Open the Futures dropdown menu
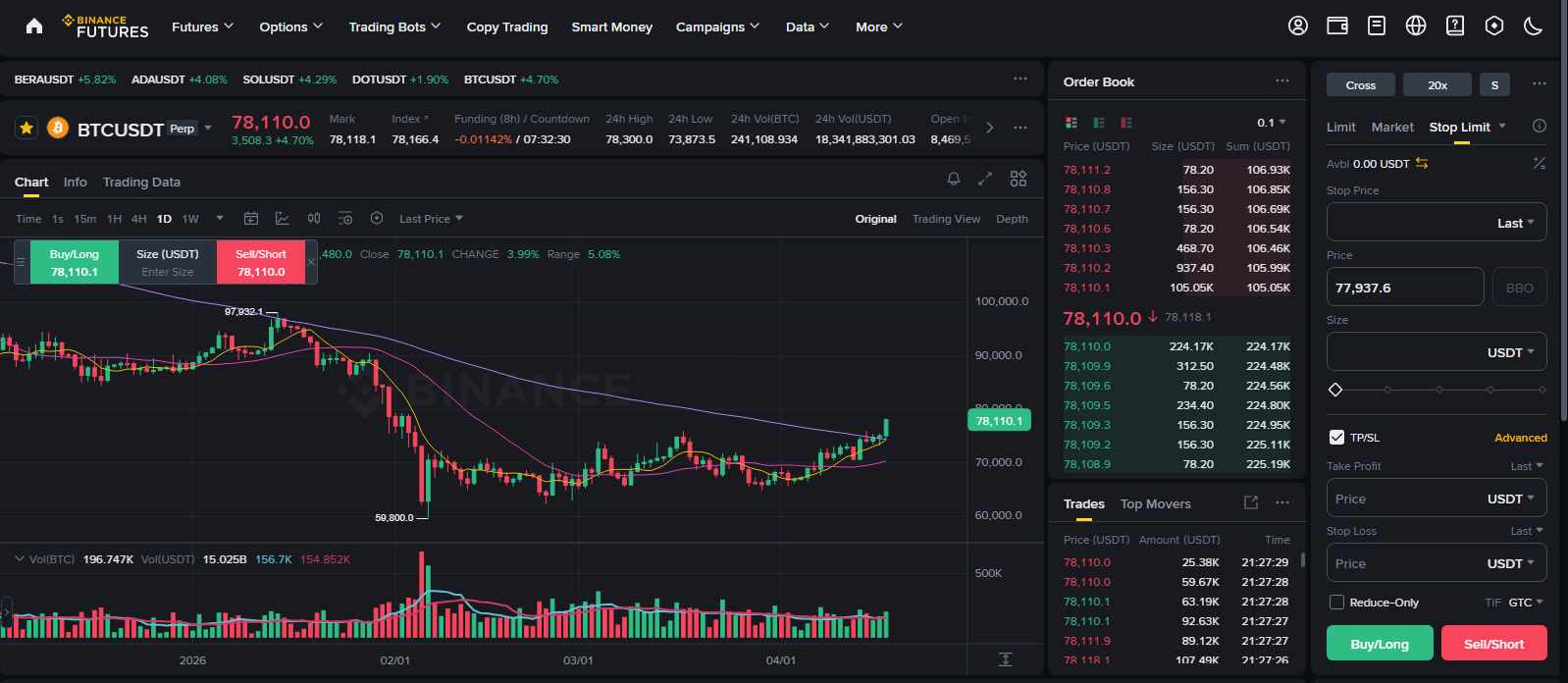 202,26
